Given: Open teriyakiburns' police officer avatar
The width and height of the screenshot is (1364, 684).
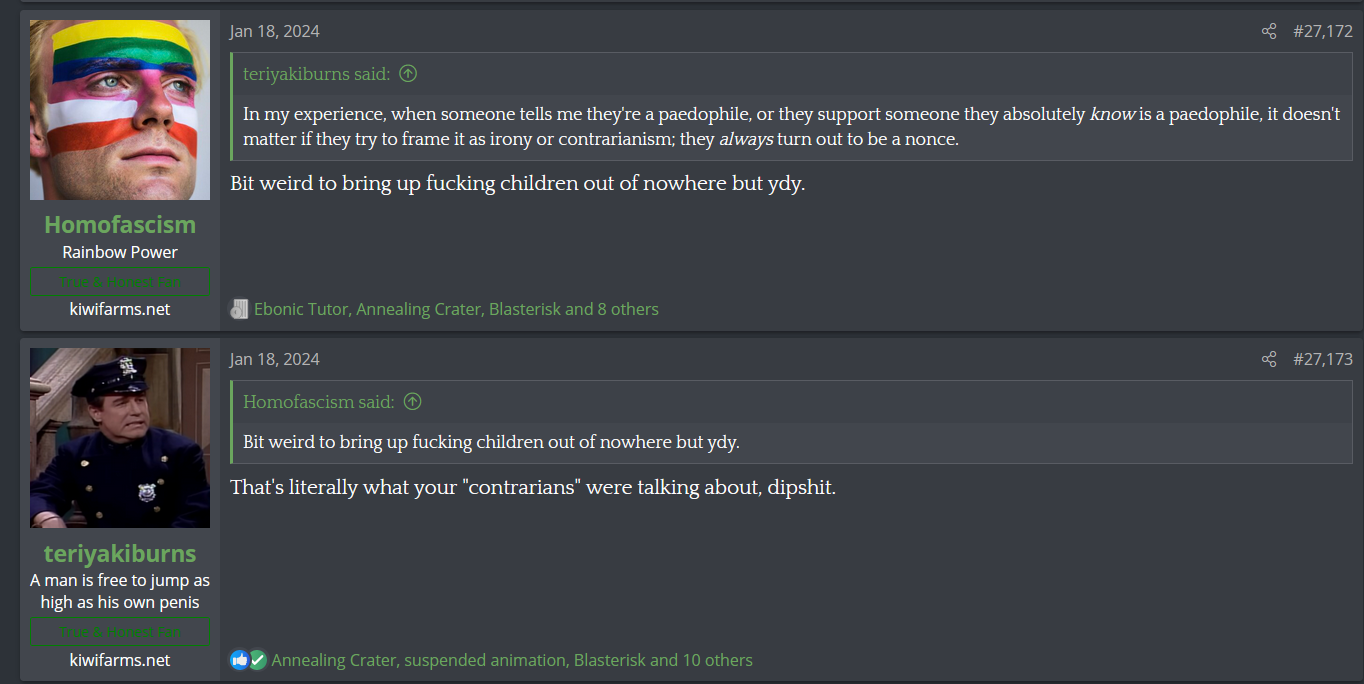Looking at the screenshot, I should point(120,438).
